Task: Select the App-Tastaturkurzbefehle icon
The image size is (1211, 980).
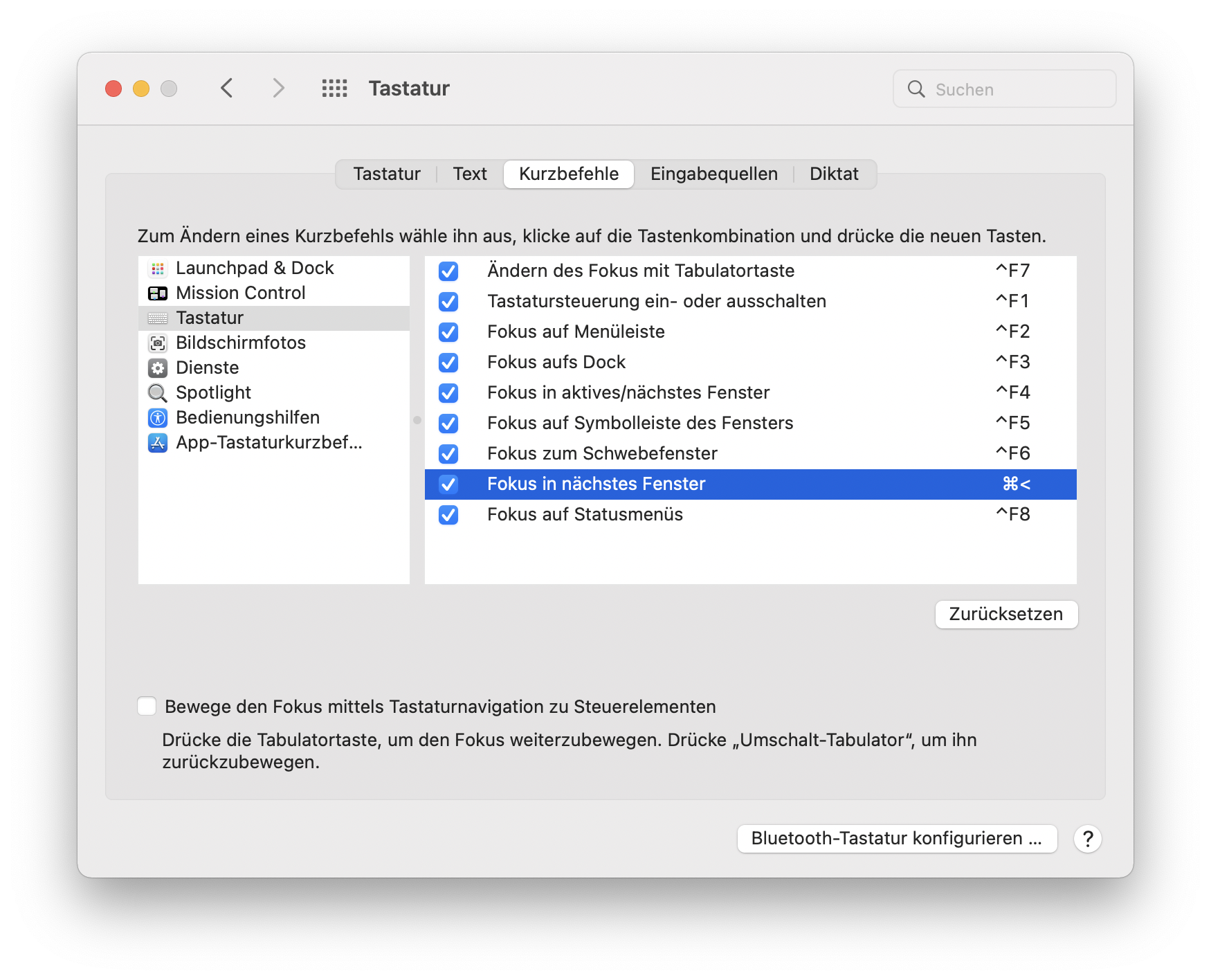Action: click(x=158, y=443)
